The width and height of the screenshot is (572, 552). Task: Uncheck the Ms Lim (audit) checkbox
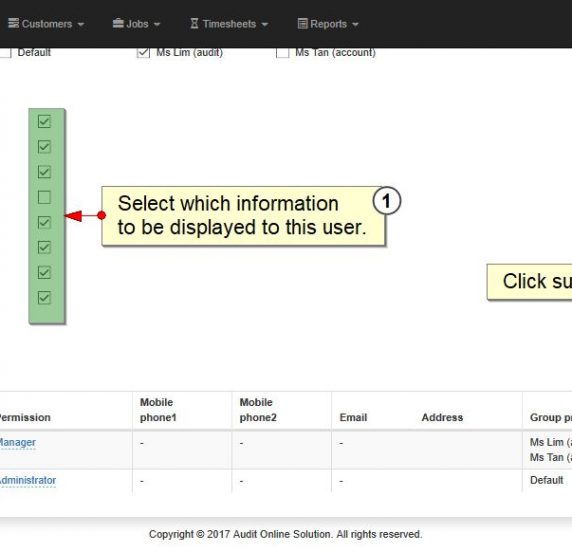coord(143,52)
